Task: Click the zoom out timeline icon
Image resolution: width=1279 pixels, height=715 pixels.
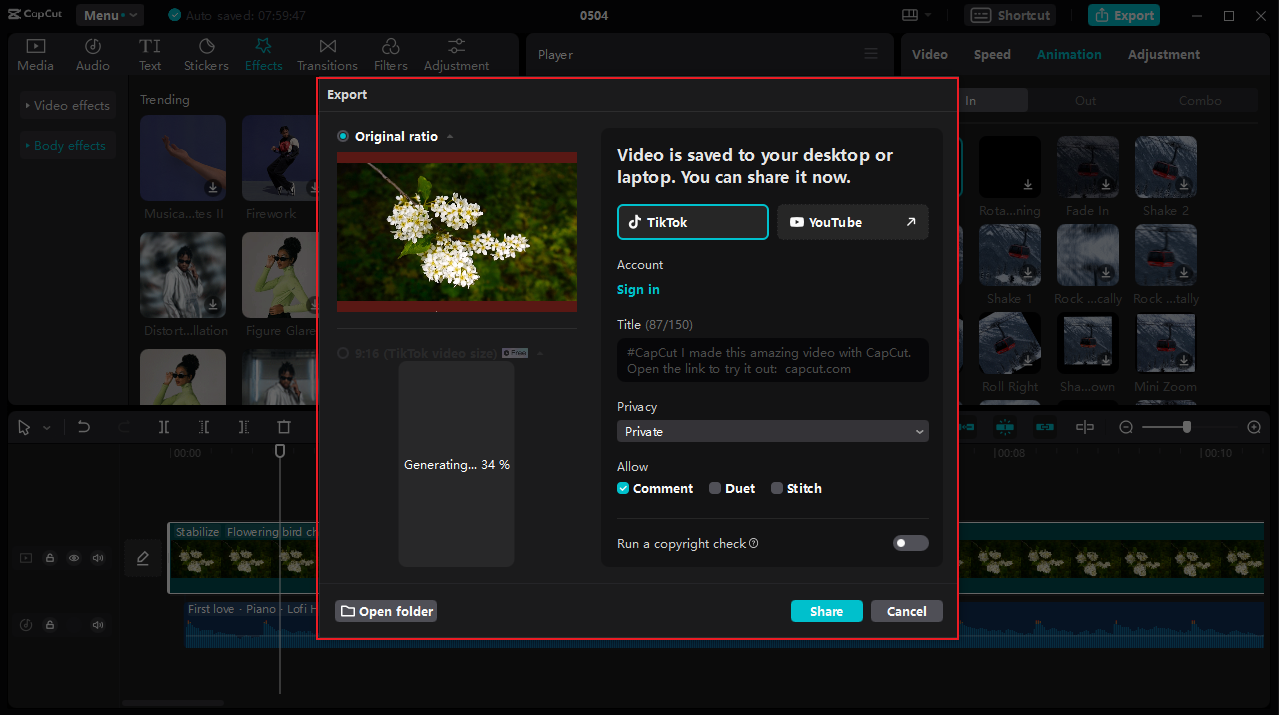Action: point(1126,427)
